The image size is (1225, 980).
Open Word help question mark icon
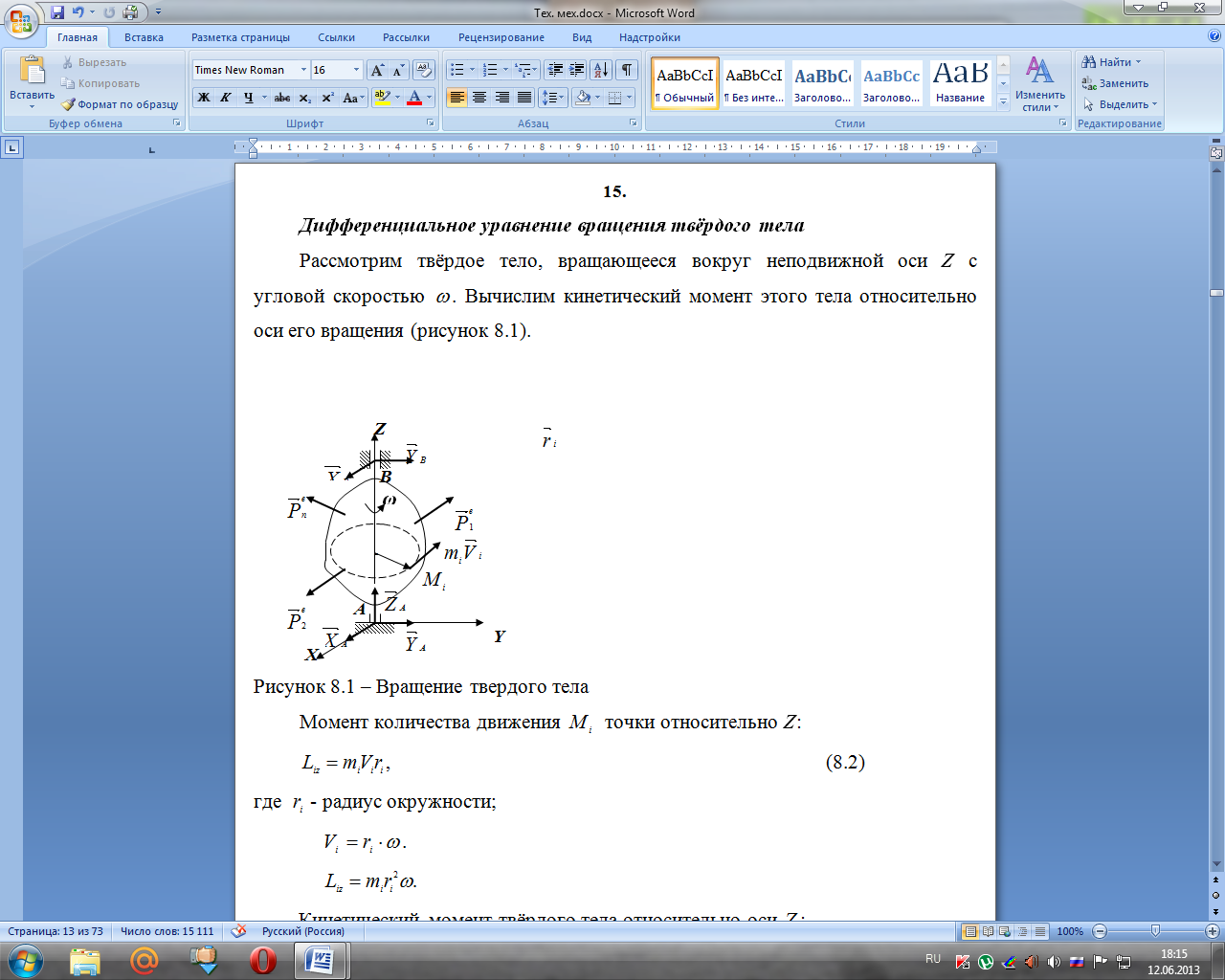coord(1214,36)
